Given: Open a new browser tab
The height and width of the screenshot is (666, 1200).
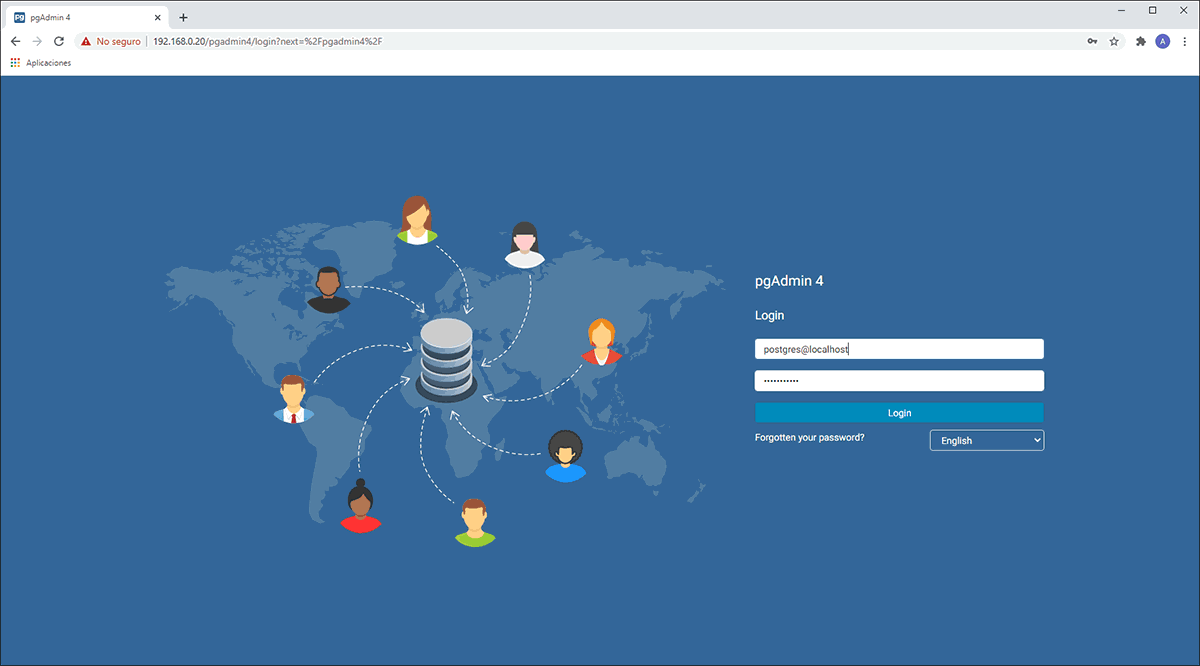Looking at the screenshot, I should pyautogui.click(x=183, y=17).
